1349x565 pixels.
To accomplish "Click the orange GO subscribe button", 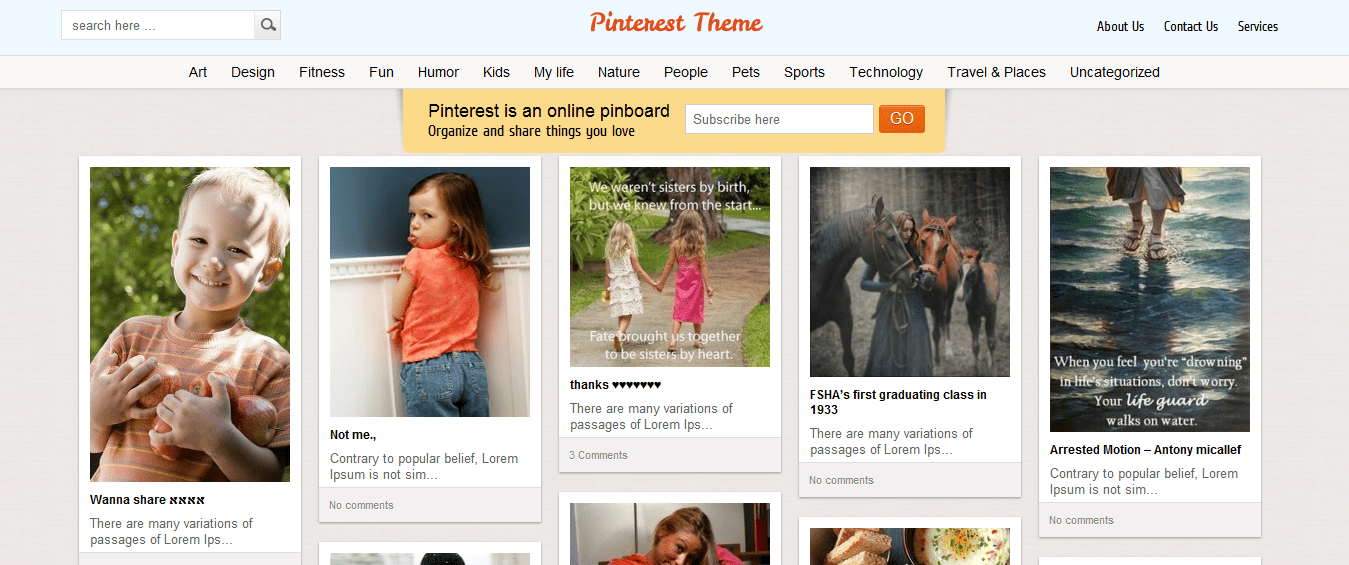I will (x=902, y=119).
